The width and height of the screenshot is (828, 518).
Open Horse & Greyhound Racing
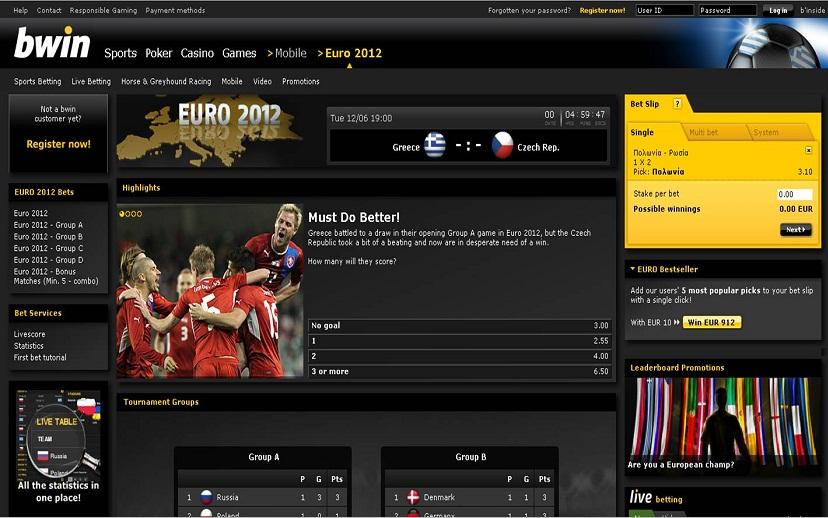point(166,81)
